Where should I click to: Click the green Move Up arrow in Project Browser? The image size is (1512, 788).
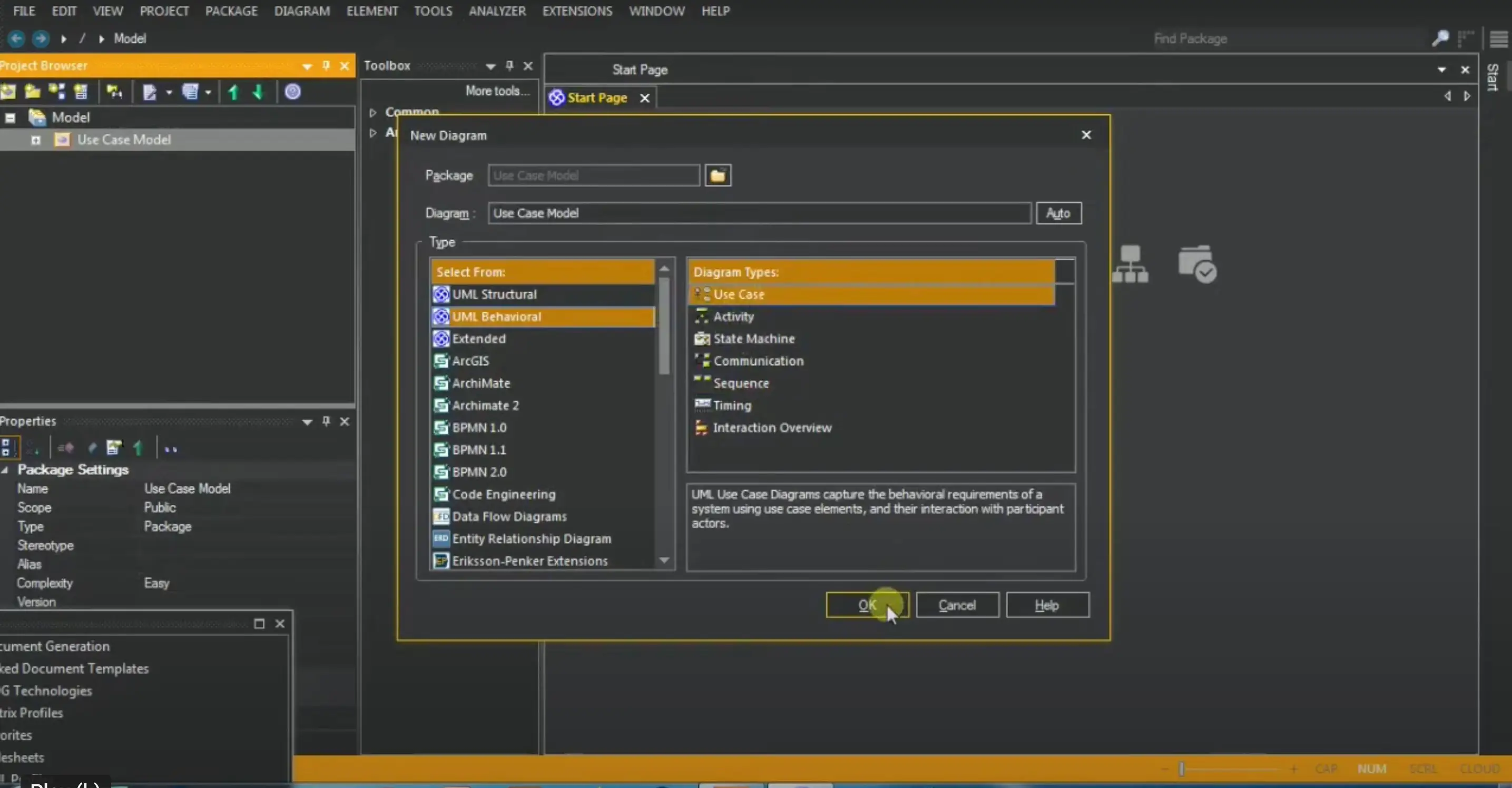click(x=232, y=92)
